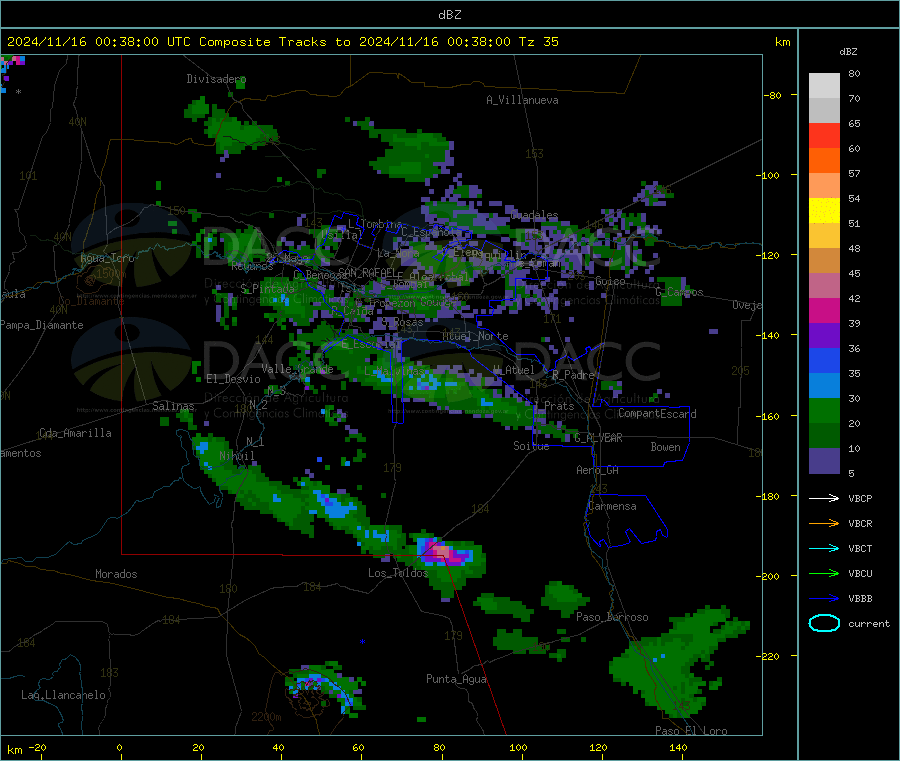The height and width of the screenshot is (761, 900).
Task: Click the 'Nihuil' map label
Action: click(236, 456)
